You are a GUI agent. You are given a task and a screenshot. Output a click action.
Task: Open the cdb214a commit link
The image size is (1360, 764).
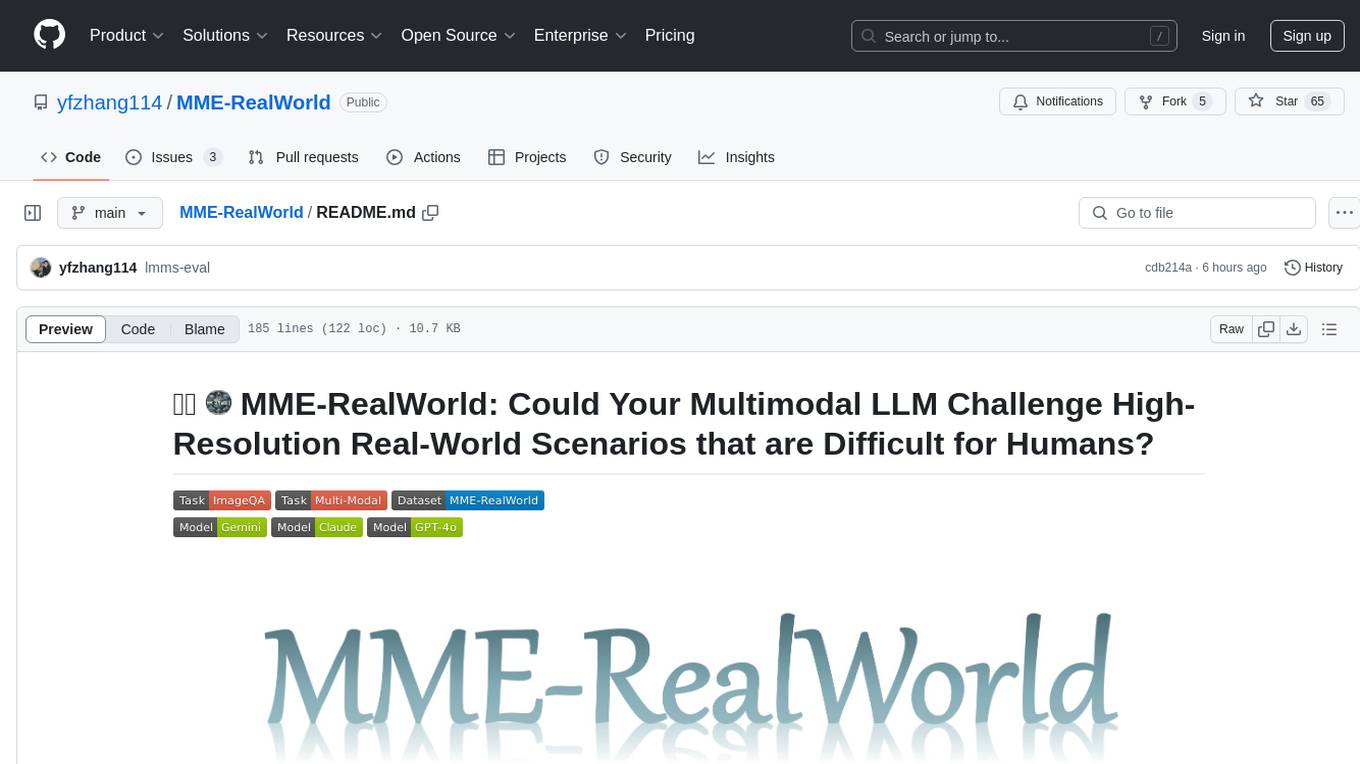[x=1168, y=267]
